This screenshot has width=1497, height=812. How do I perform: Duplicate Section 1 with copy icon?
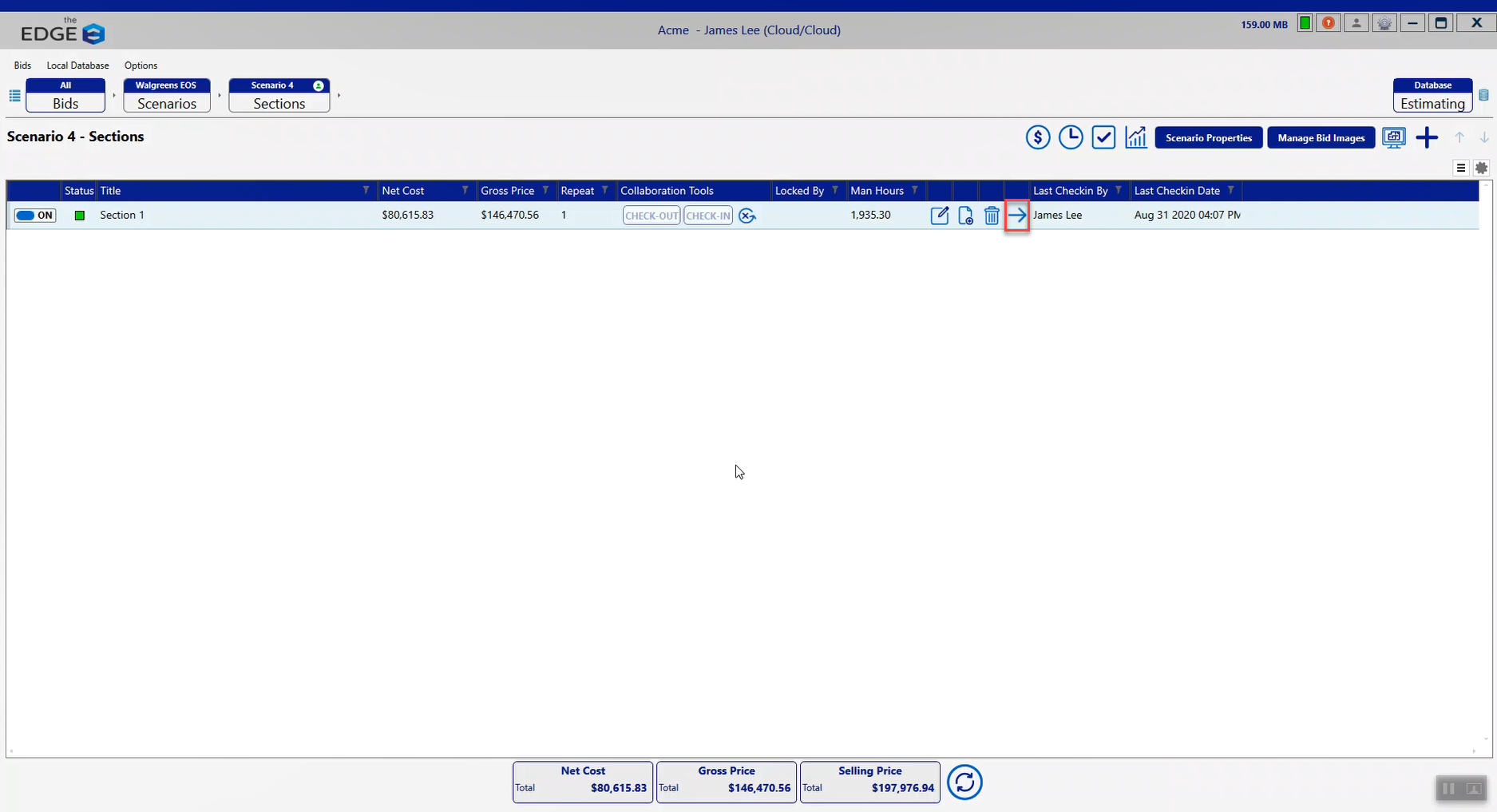coord(965,216)
